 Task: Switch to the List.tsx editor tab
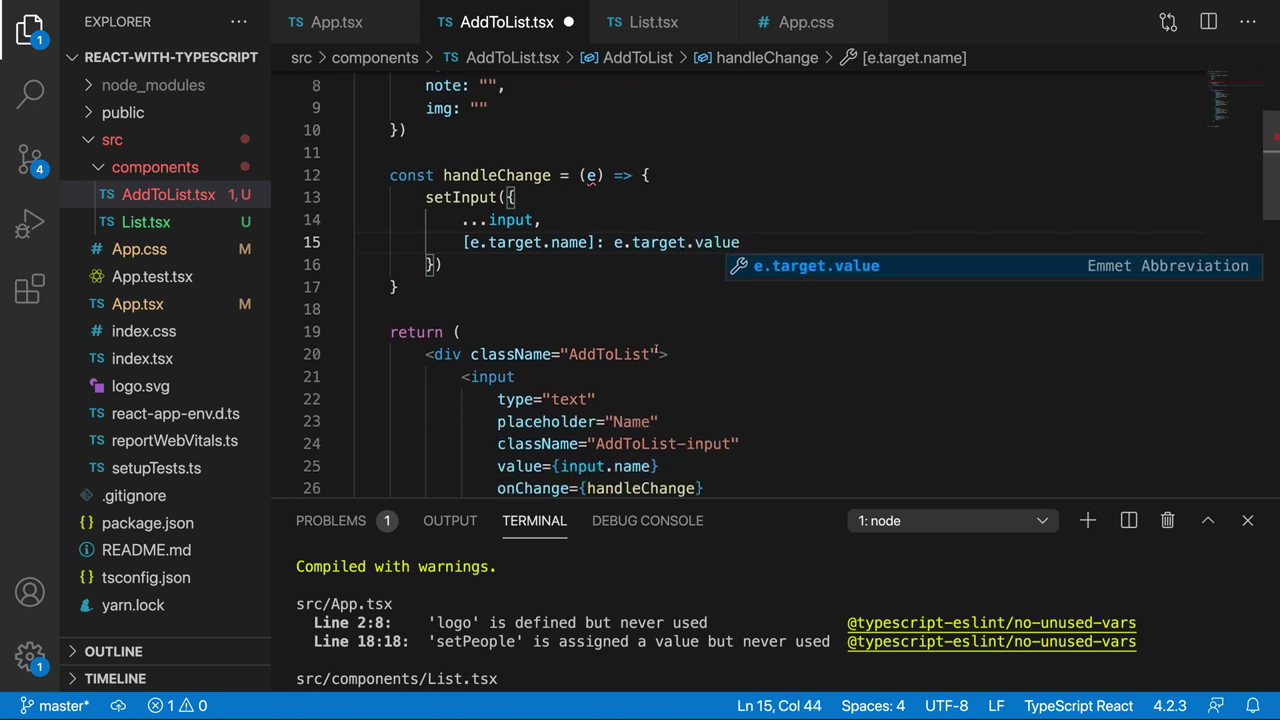pos(664,22)
